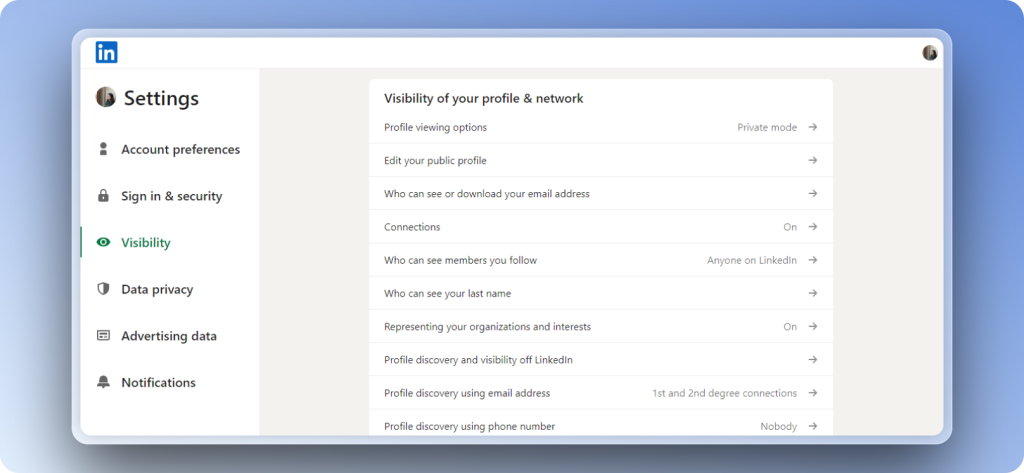Open Profile discovery and visibility off LinkedIn
Screen dimensions: 1024x473
tap(600, 360)
